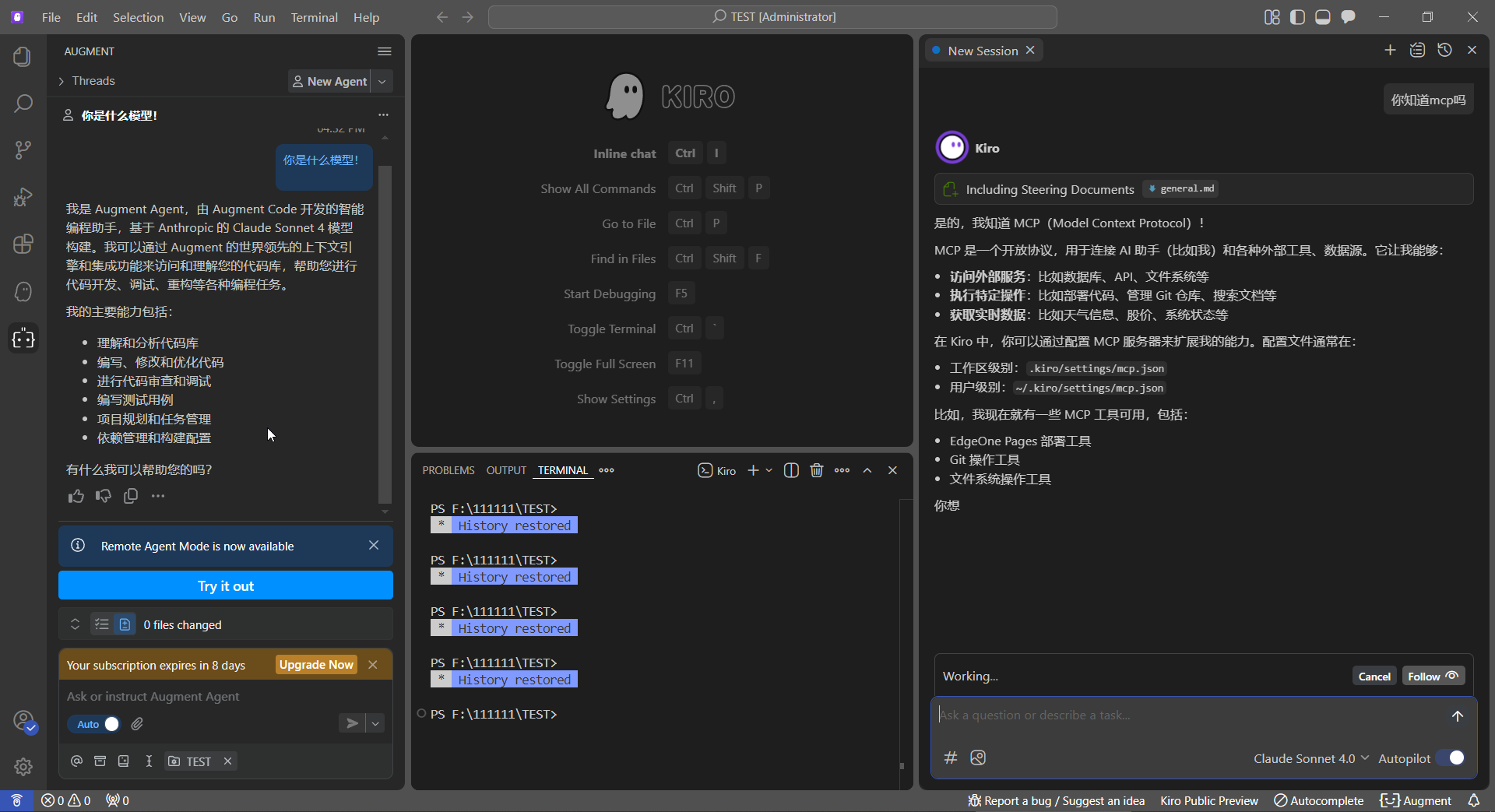1495x812 pixels.
Task: Click the Augment chat vertical scrollbar
Action: pyautogui.click(x=385, y=335)
